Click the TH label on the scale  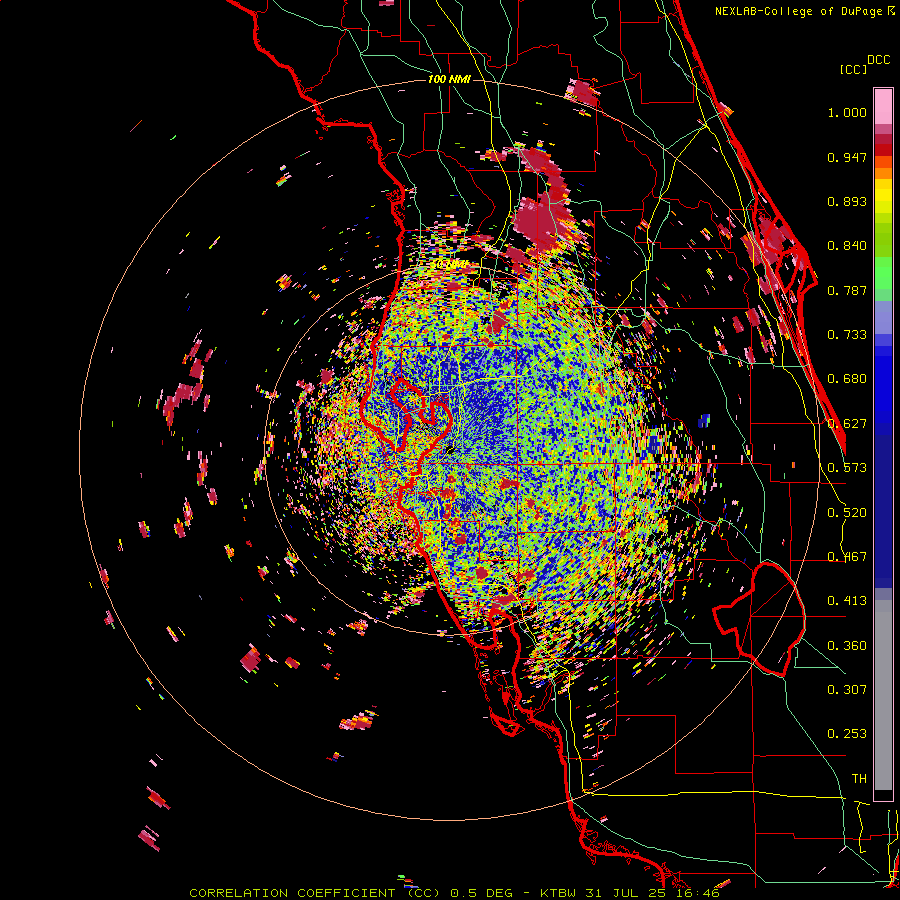859,779
